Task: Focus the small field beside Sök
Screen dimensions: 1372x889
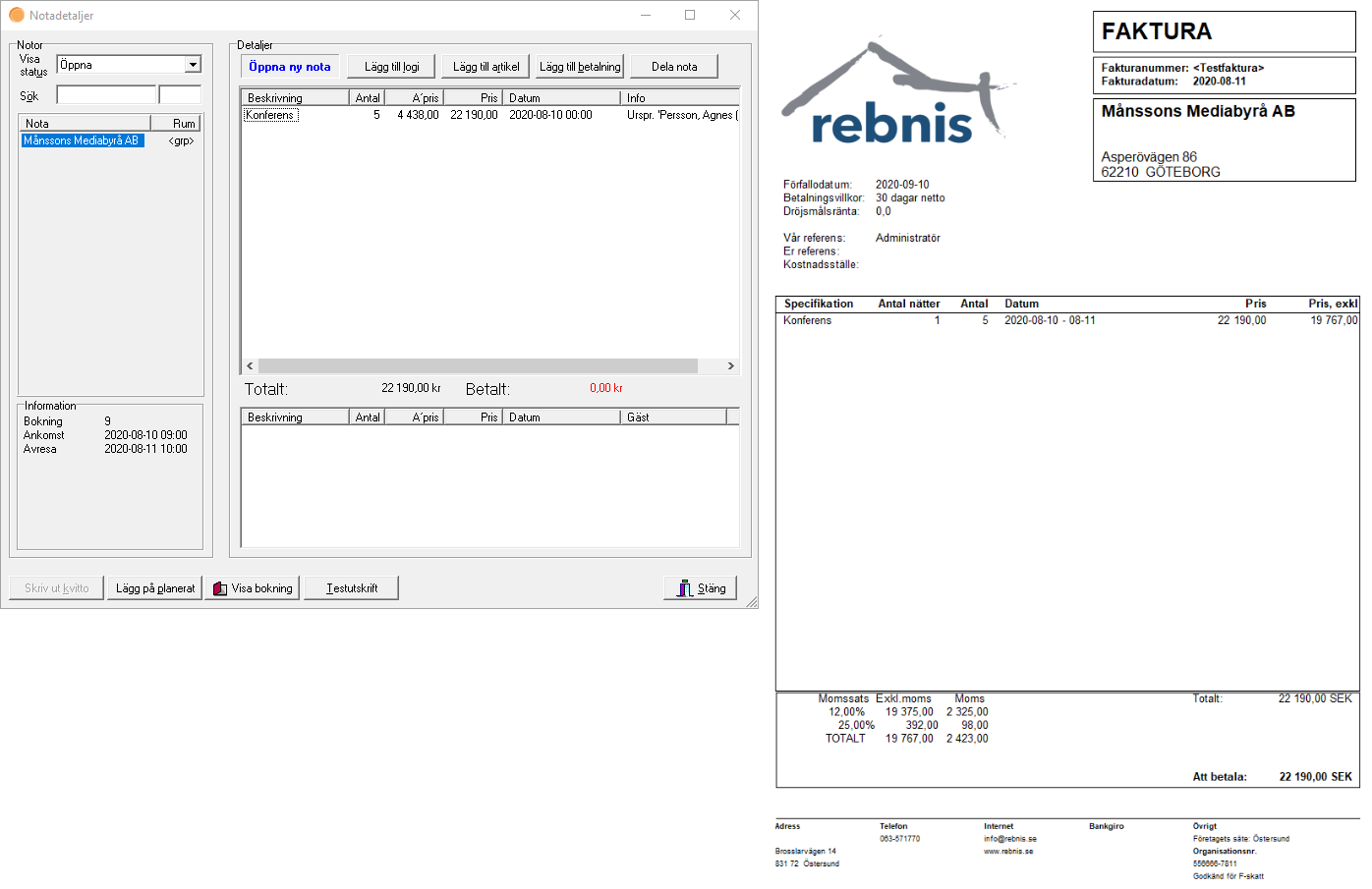Action: pyautogui.click(x=180, y=95)
